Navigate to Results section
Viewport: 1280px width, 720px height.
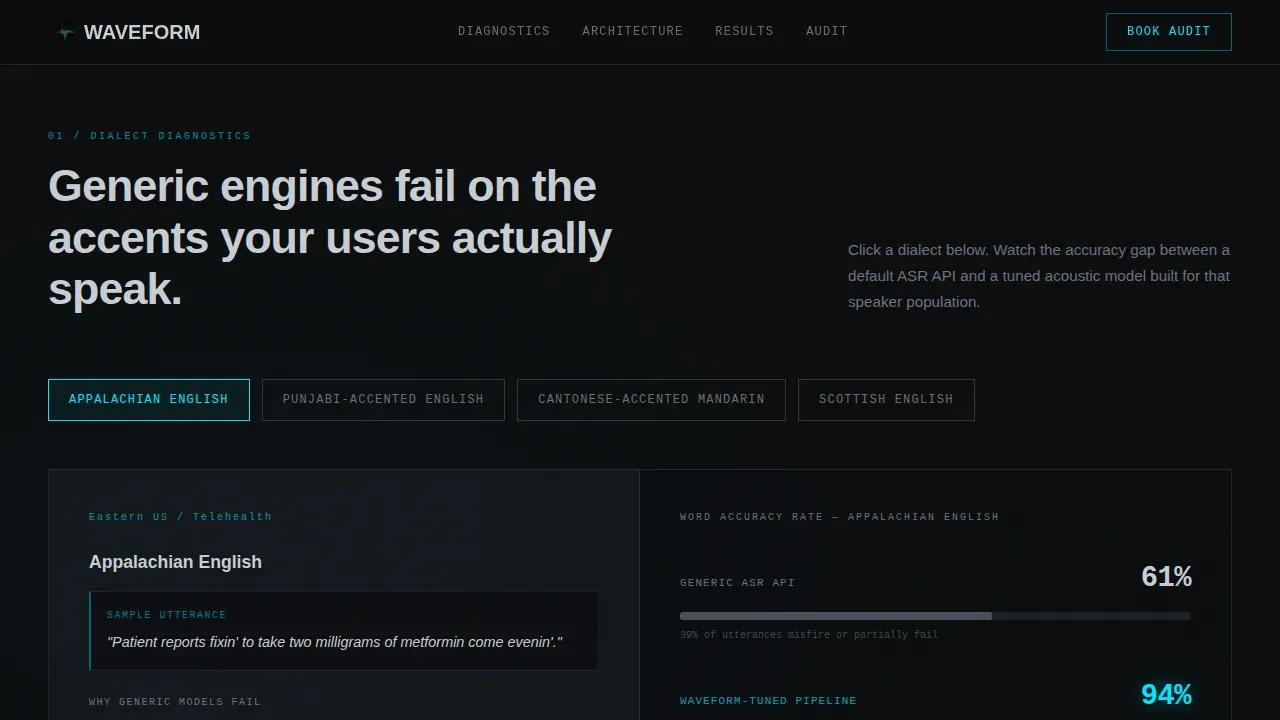744,31
